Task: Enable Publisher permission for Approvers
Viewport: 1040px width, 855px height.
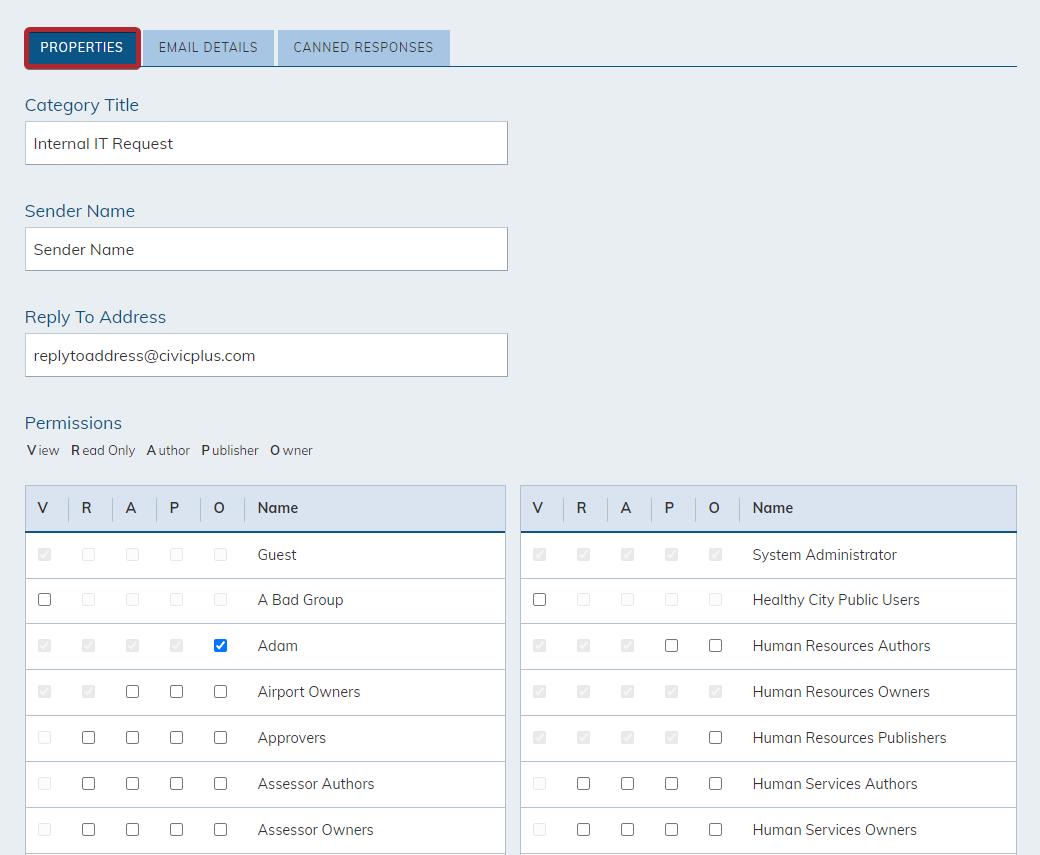Action: tap(176, 738)
